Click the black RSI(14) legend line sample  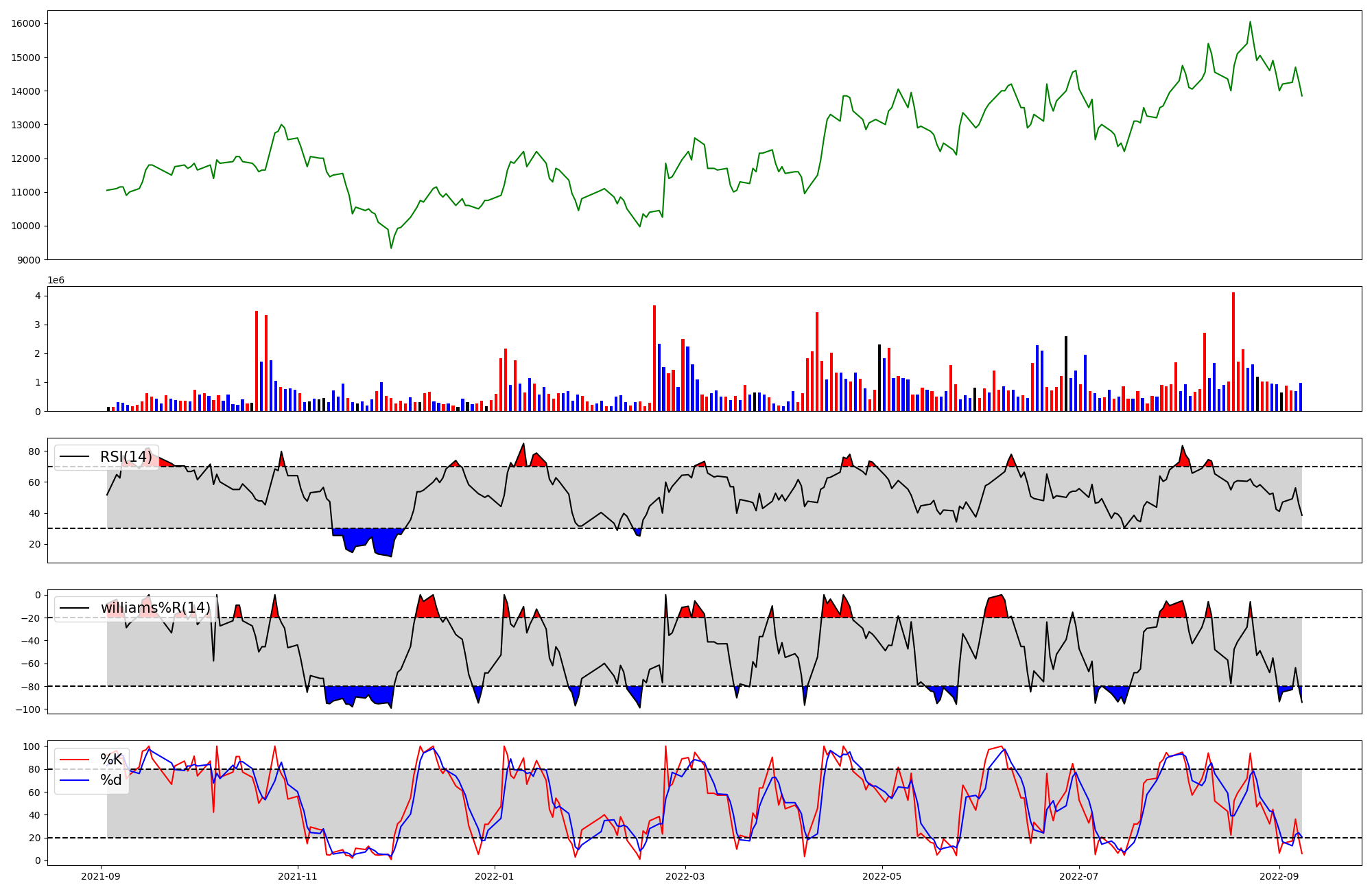pos(75,457)
